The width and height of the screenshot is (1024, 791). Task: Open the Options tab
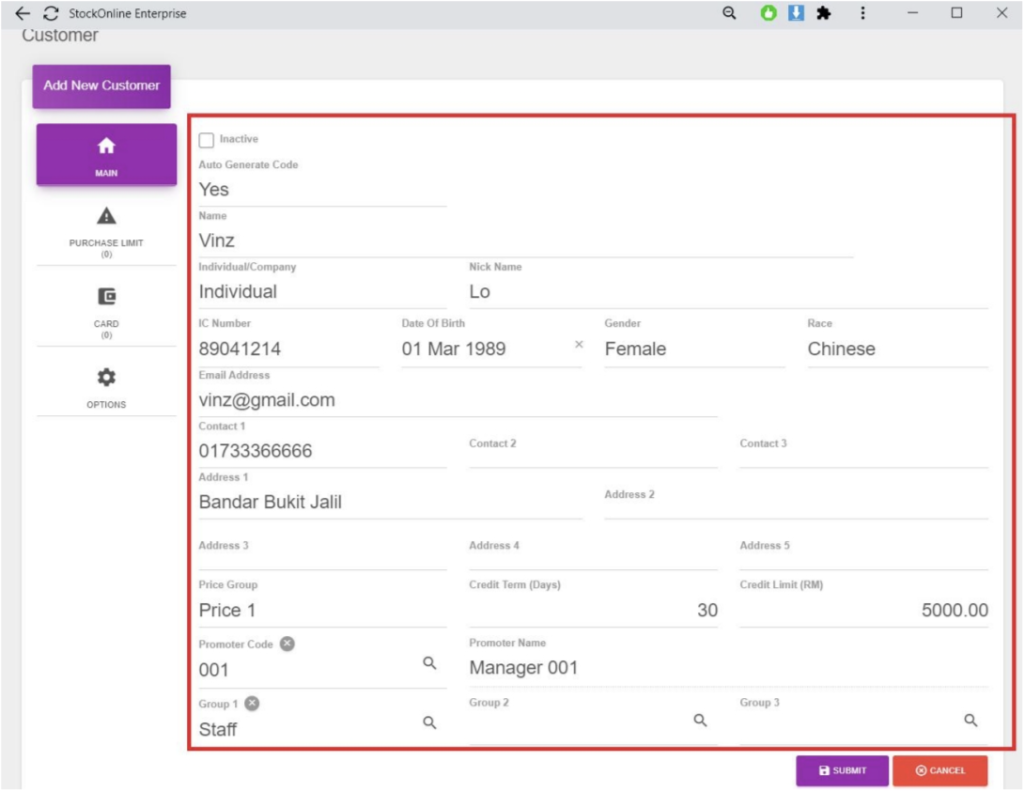click(106, 388)
